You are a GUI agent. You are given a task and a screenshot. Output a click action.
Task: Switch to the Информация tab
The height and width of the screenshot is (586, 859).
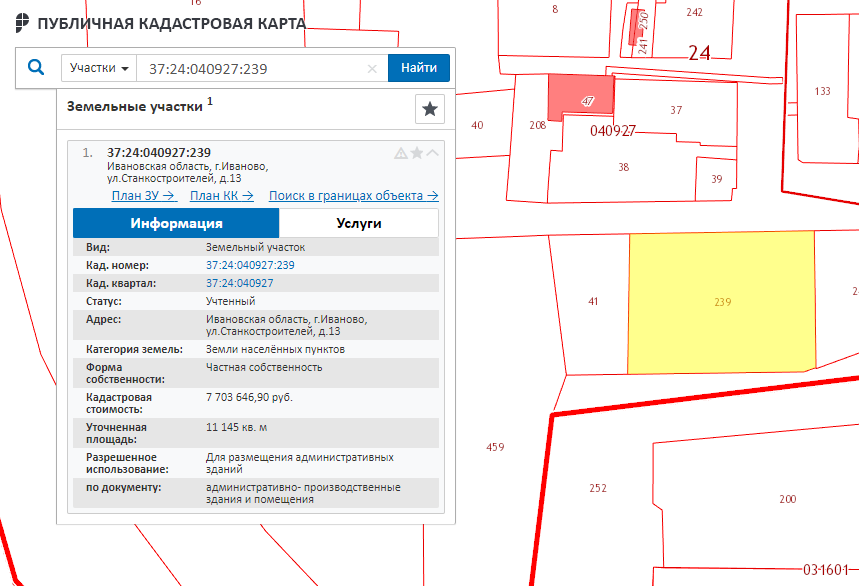point(176,223)
